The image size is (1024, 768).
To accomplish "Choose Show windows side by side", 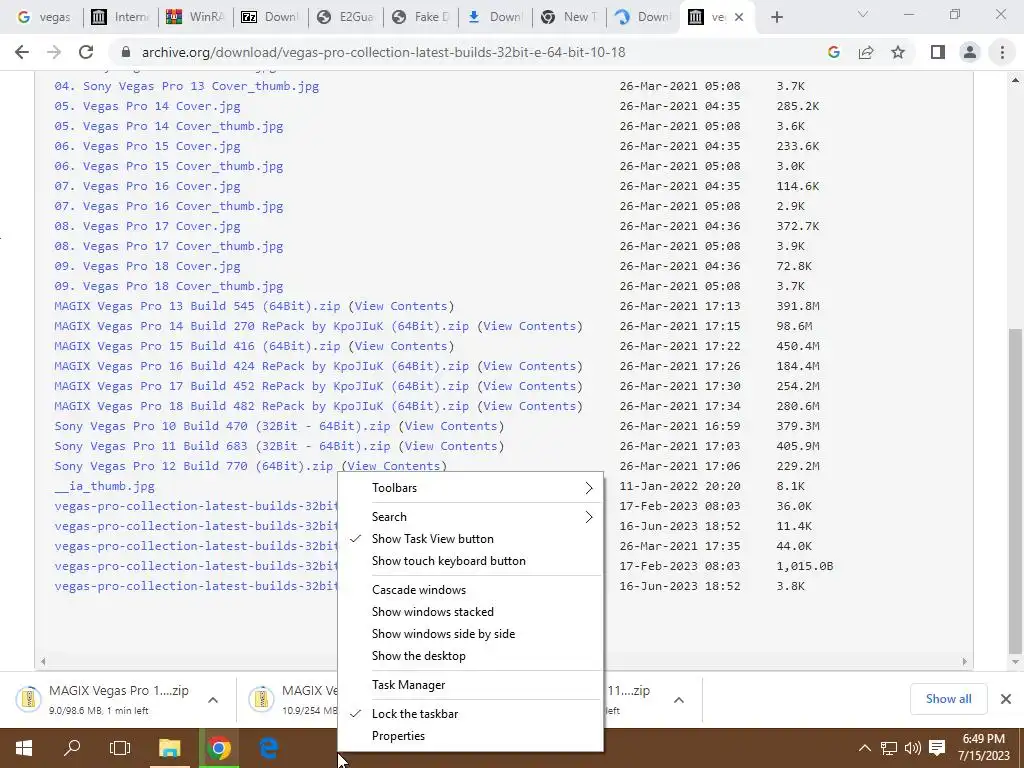I will [470, 634].
